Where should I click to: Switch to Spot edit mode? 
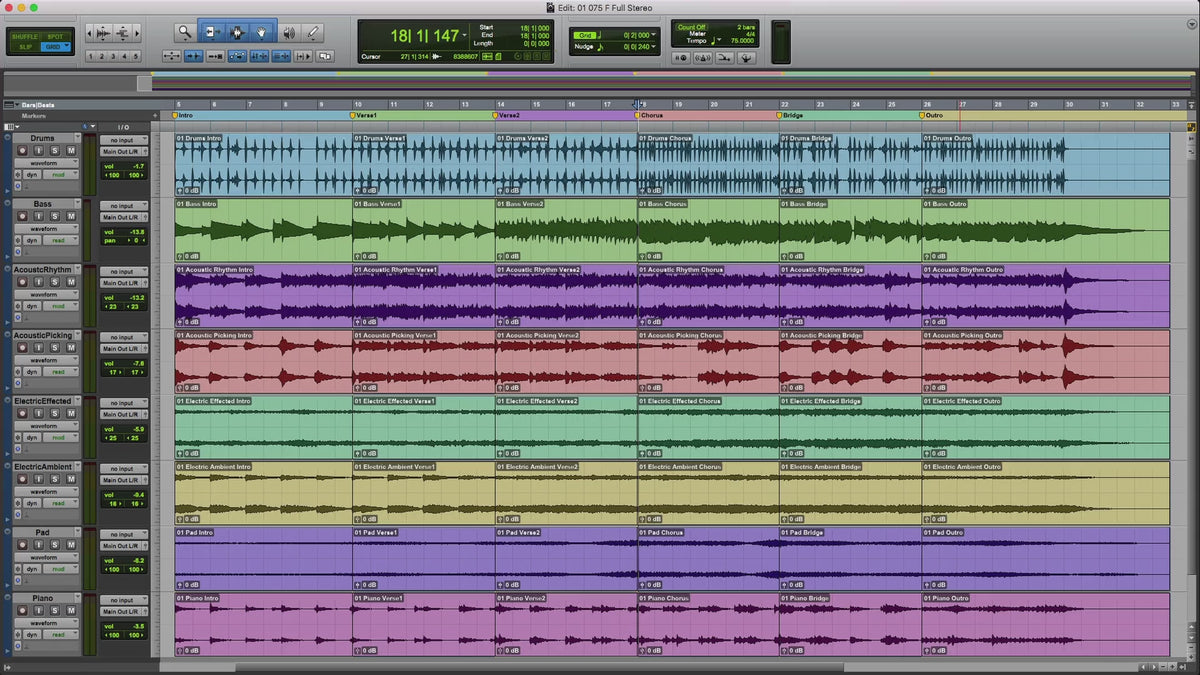(55, 36)
